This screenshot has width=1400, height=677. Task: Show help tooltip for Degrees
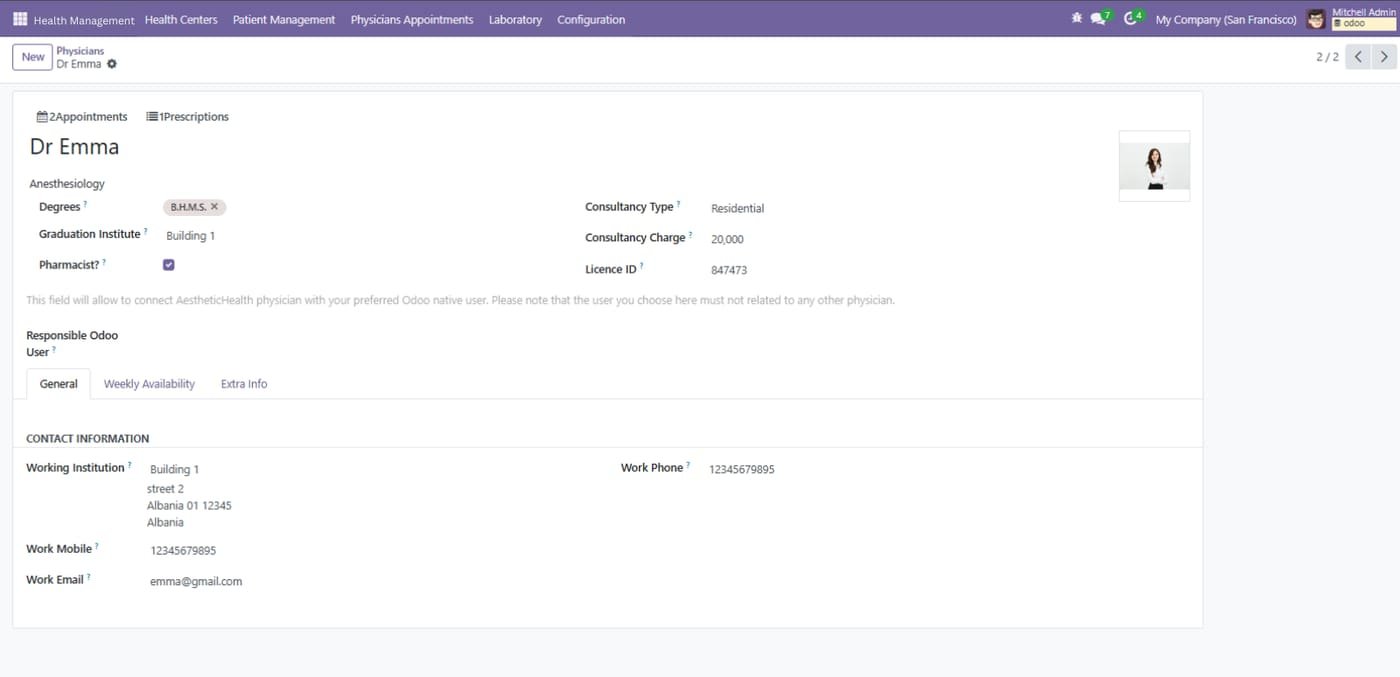click(x=85, y=204)
